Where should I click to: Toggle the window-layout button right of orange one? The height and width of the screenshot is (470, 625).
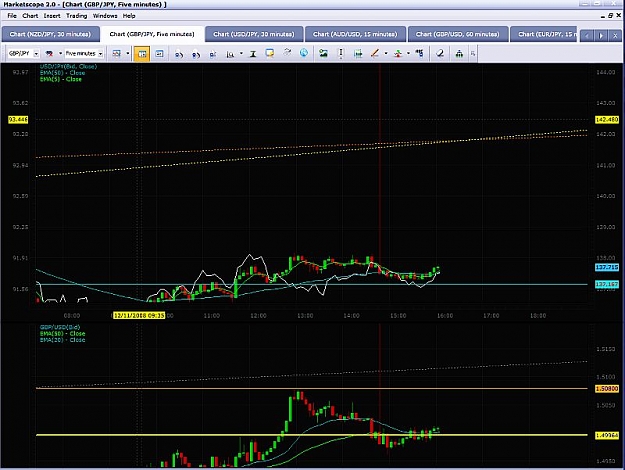point(159,53)
